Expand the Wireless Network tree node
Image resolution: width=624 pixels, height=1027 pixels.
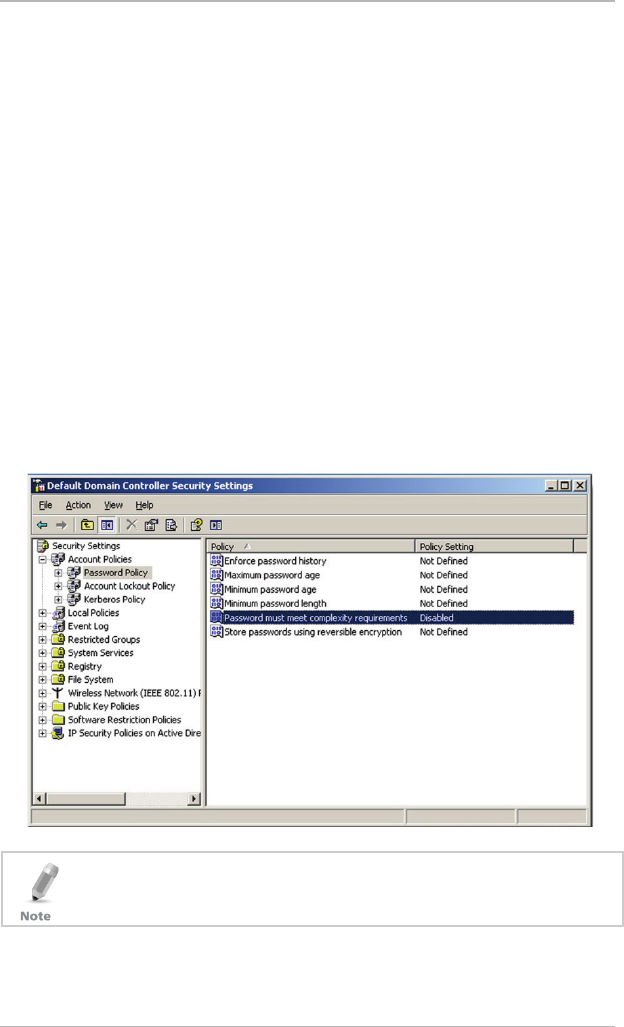pos(43,693)
